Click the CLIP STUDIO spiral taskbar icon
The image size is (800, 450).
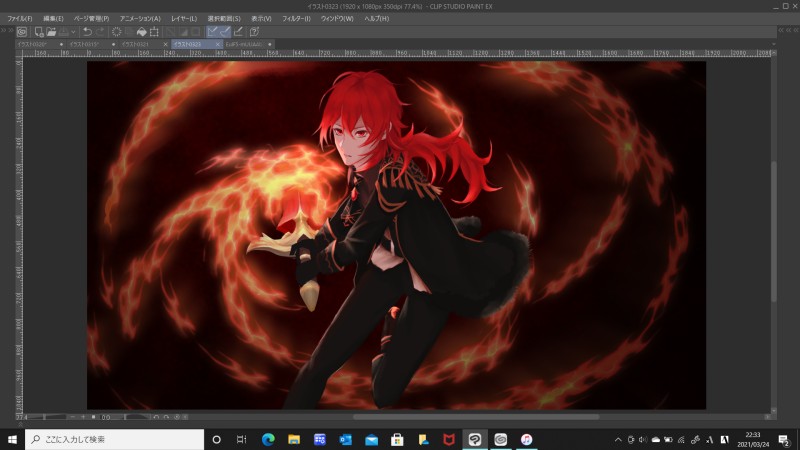pos(501,439)
